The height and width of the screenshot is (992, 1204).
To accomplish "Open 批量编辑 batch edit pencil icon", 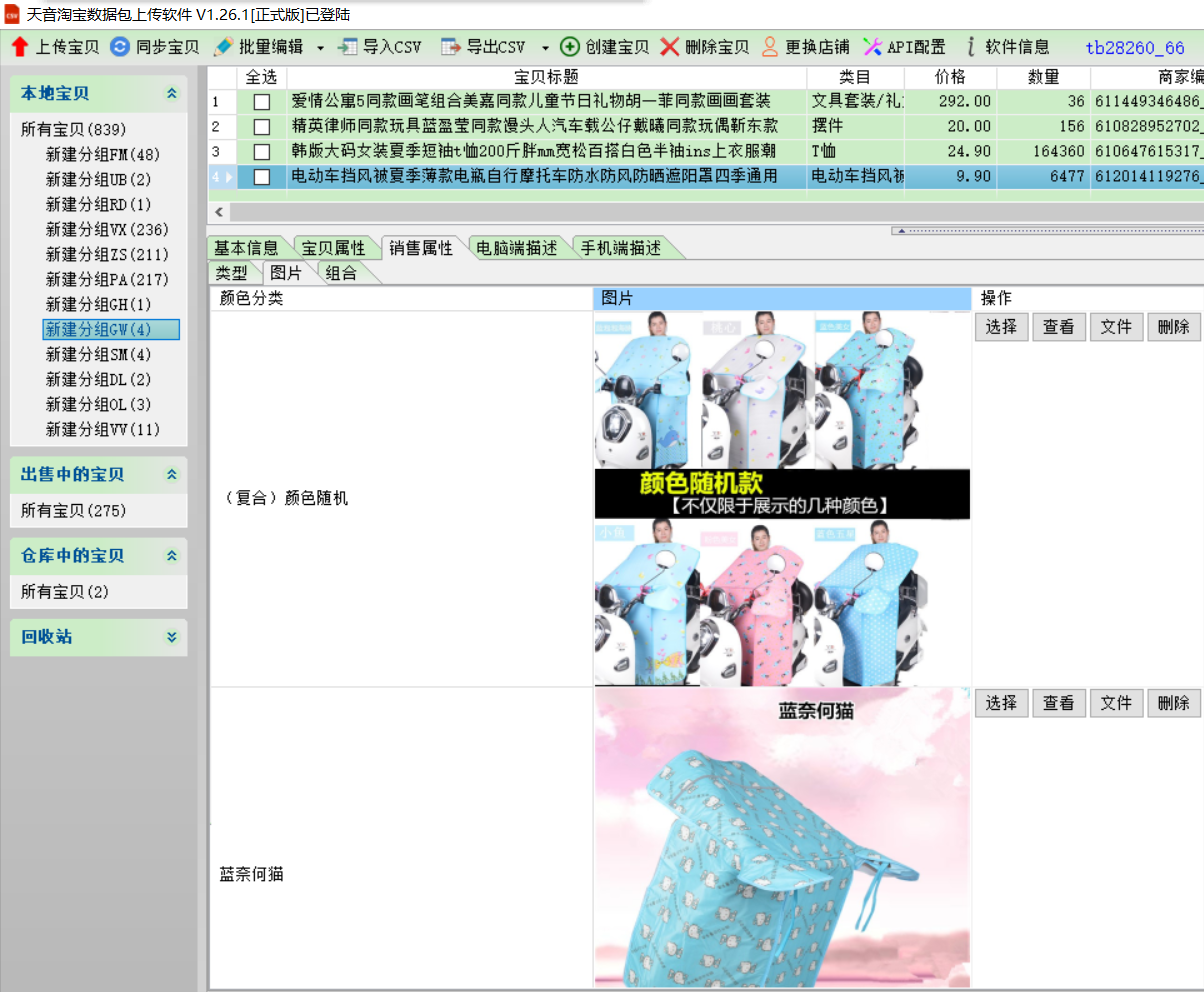I will pos(223,47).
